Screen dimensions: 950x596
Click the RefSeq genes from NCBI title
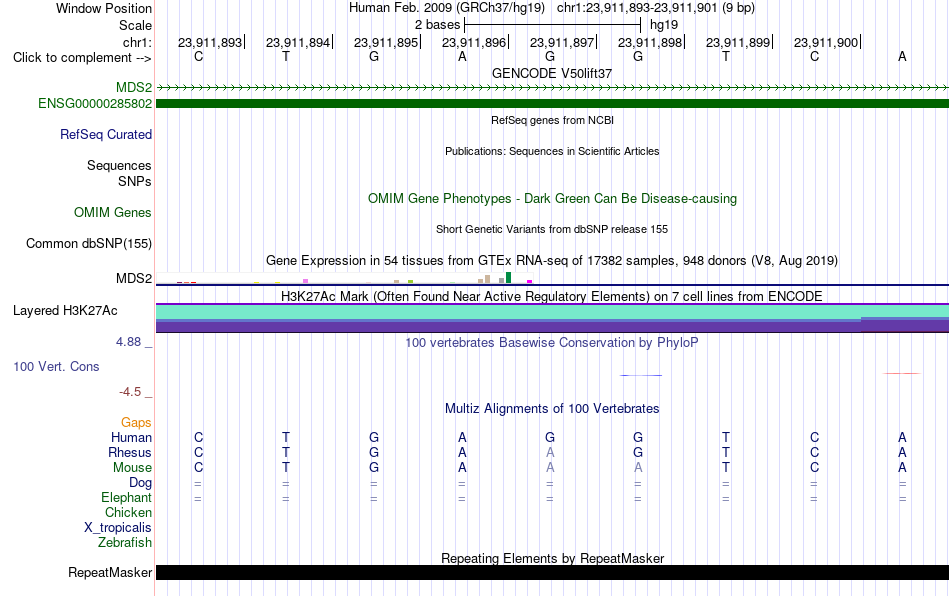(x=552, y=120)
